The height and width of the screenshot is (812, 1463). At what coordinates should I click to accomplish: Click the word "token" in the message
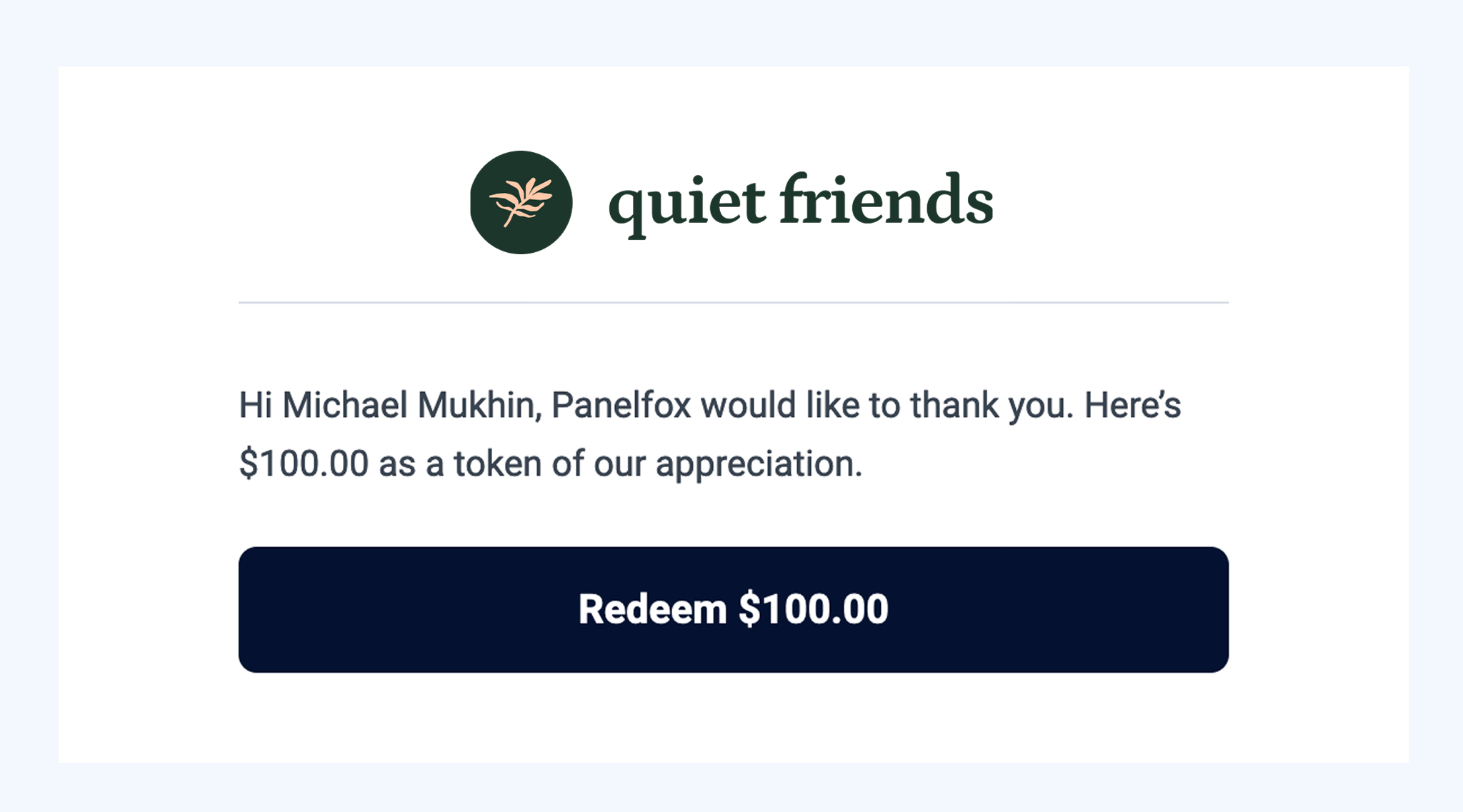(497, 464)
